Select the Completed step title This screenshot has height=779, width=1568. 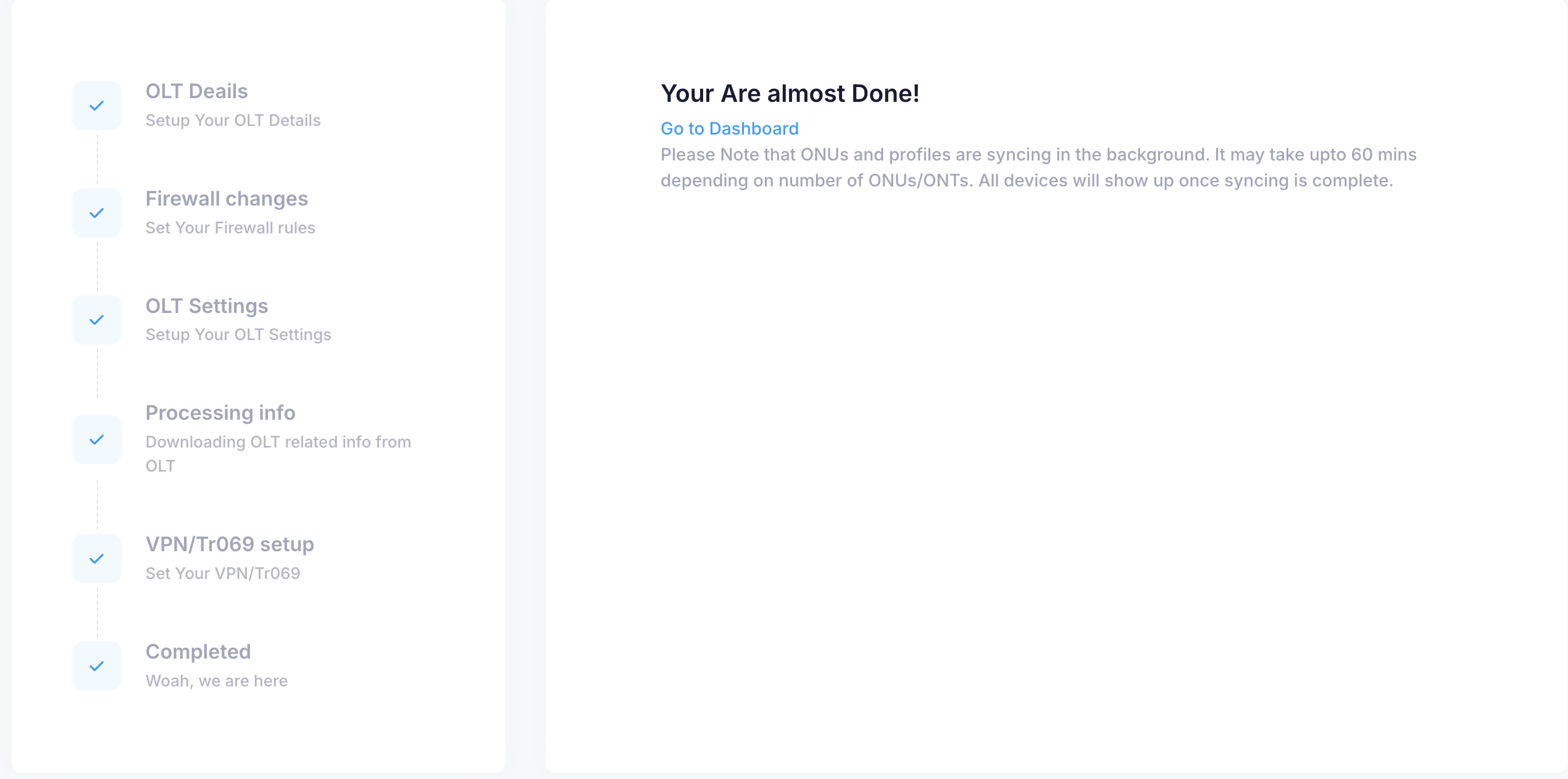(198, 652)
